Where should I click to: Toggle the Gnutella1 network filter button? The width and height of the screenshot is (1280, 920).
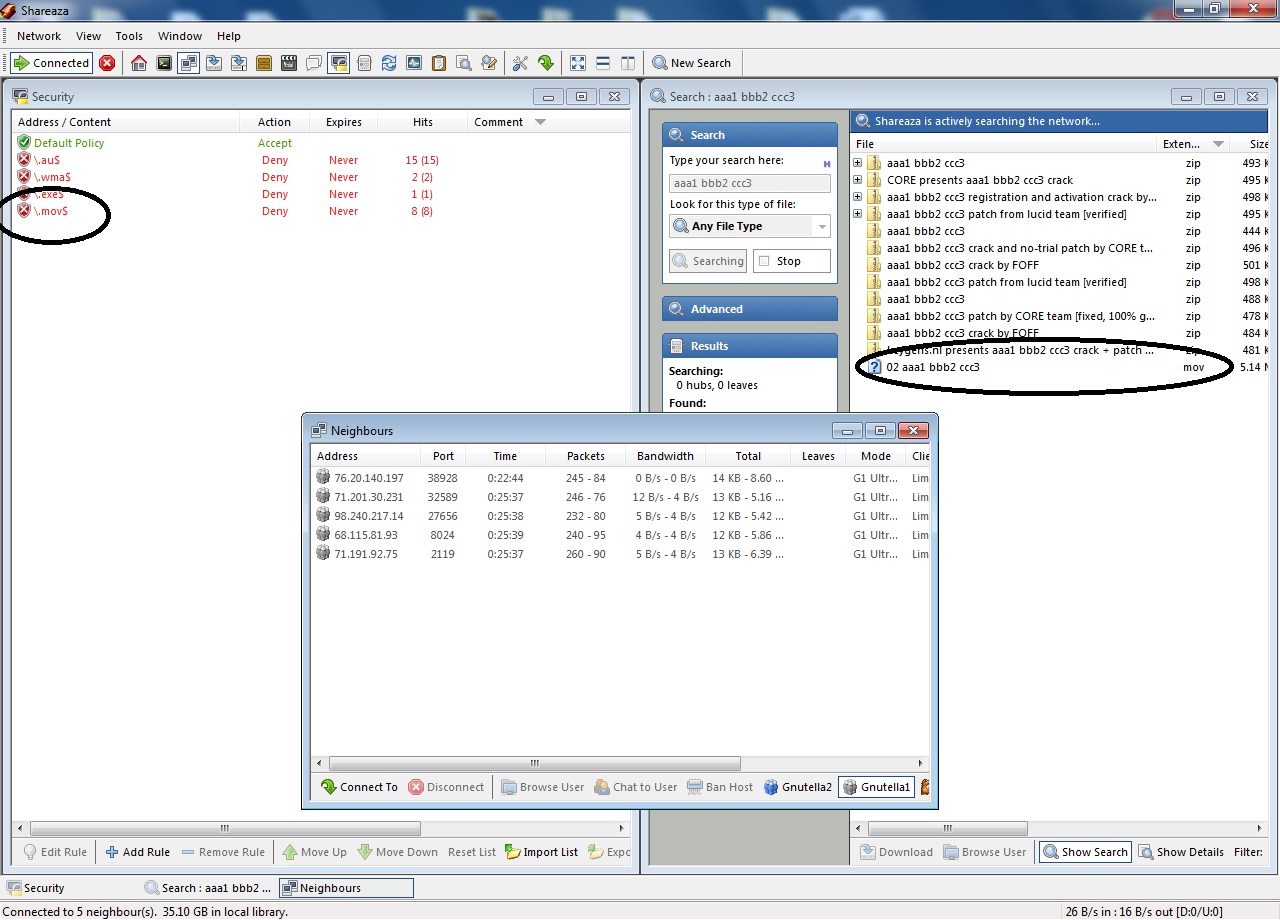pyautogui.click(x=876, y=787)
